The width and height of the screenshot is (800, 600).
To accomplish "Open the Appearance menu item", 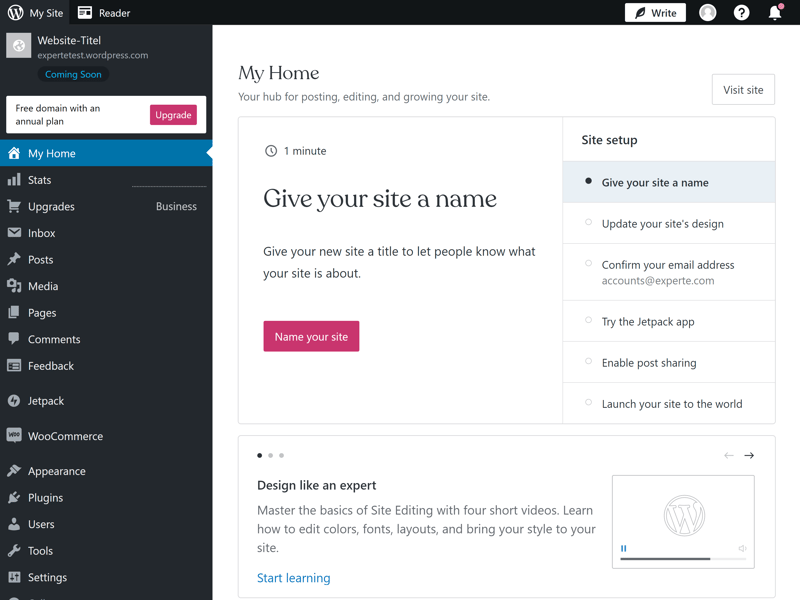I will (x=56, y=471).
